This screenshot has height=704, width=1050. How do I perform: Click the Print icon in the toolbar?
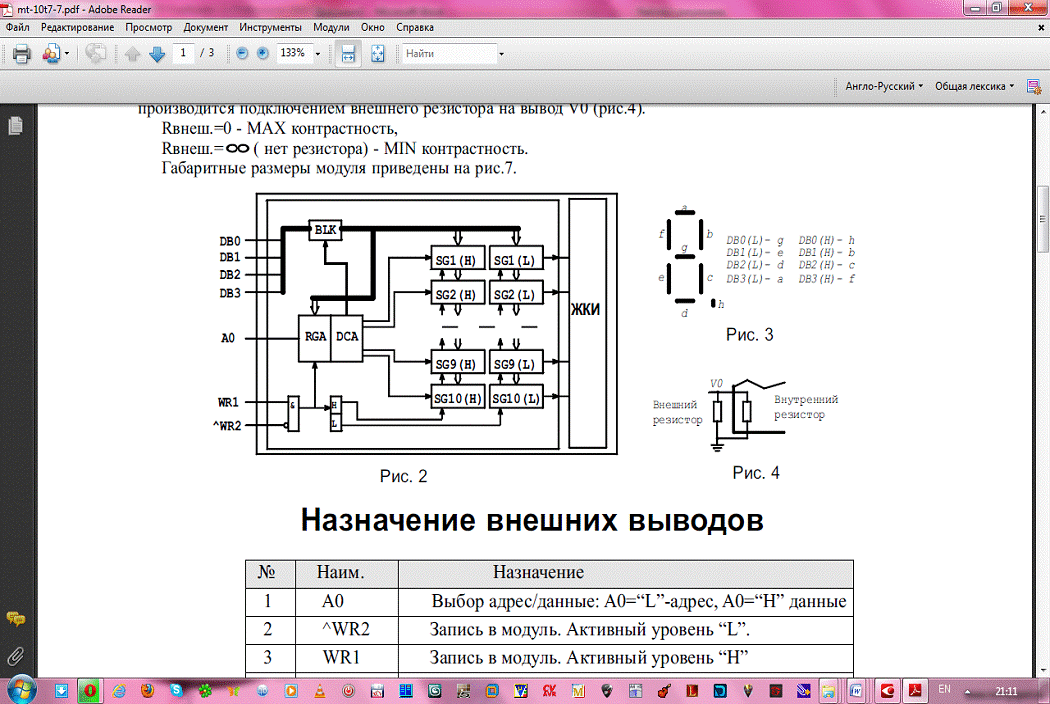[x=21, y=53]
